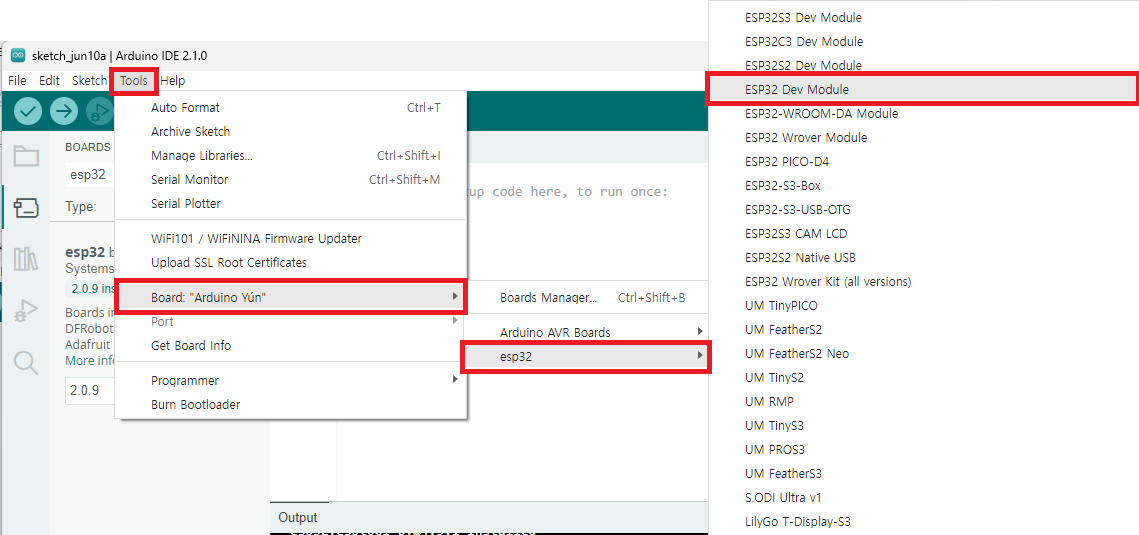Screen dimensions: 1139x535
Task: Select Manage Libraries... menu entry
Action: tap(291, 155)
